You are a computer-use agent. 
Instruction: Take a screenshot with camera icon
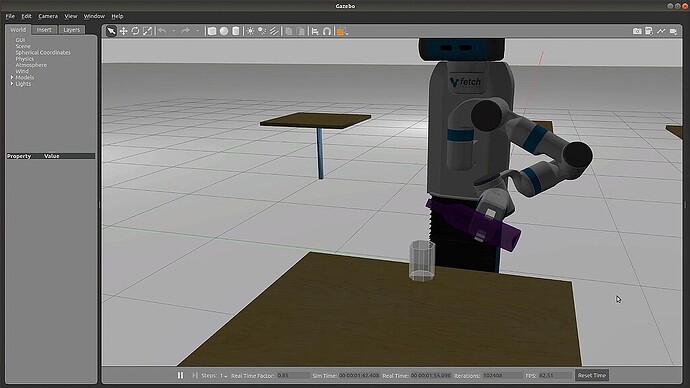[x=637, y=31]
